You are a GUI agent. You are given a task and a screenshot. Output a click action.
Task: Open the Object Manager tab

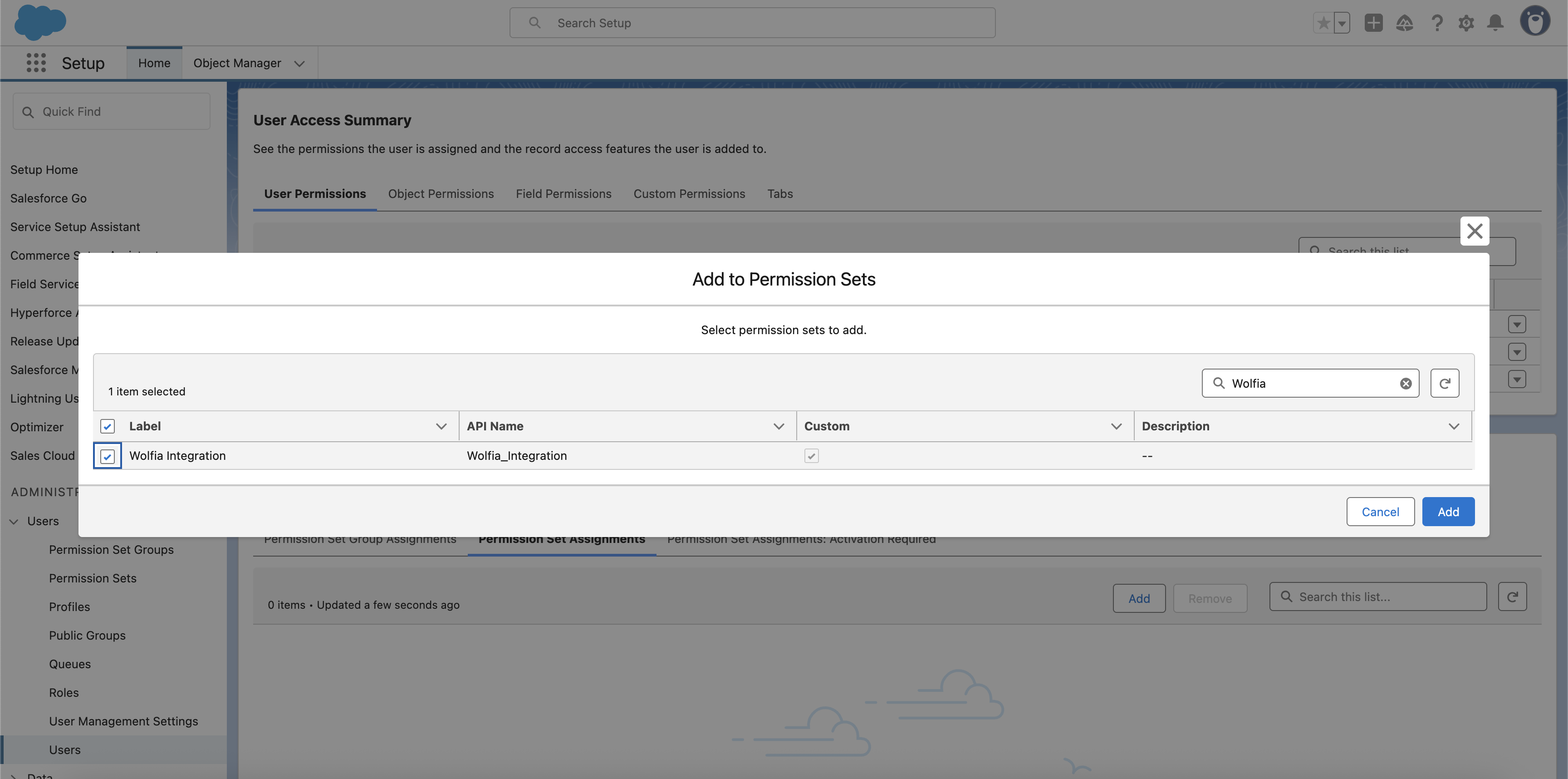[237, 63]
